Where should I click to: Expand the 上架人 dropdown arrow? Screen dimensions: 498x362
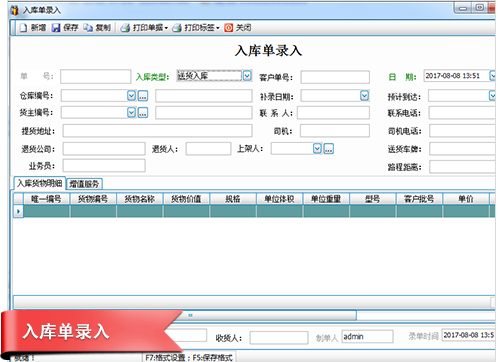(317, 149)
